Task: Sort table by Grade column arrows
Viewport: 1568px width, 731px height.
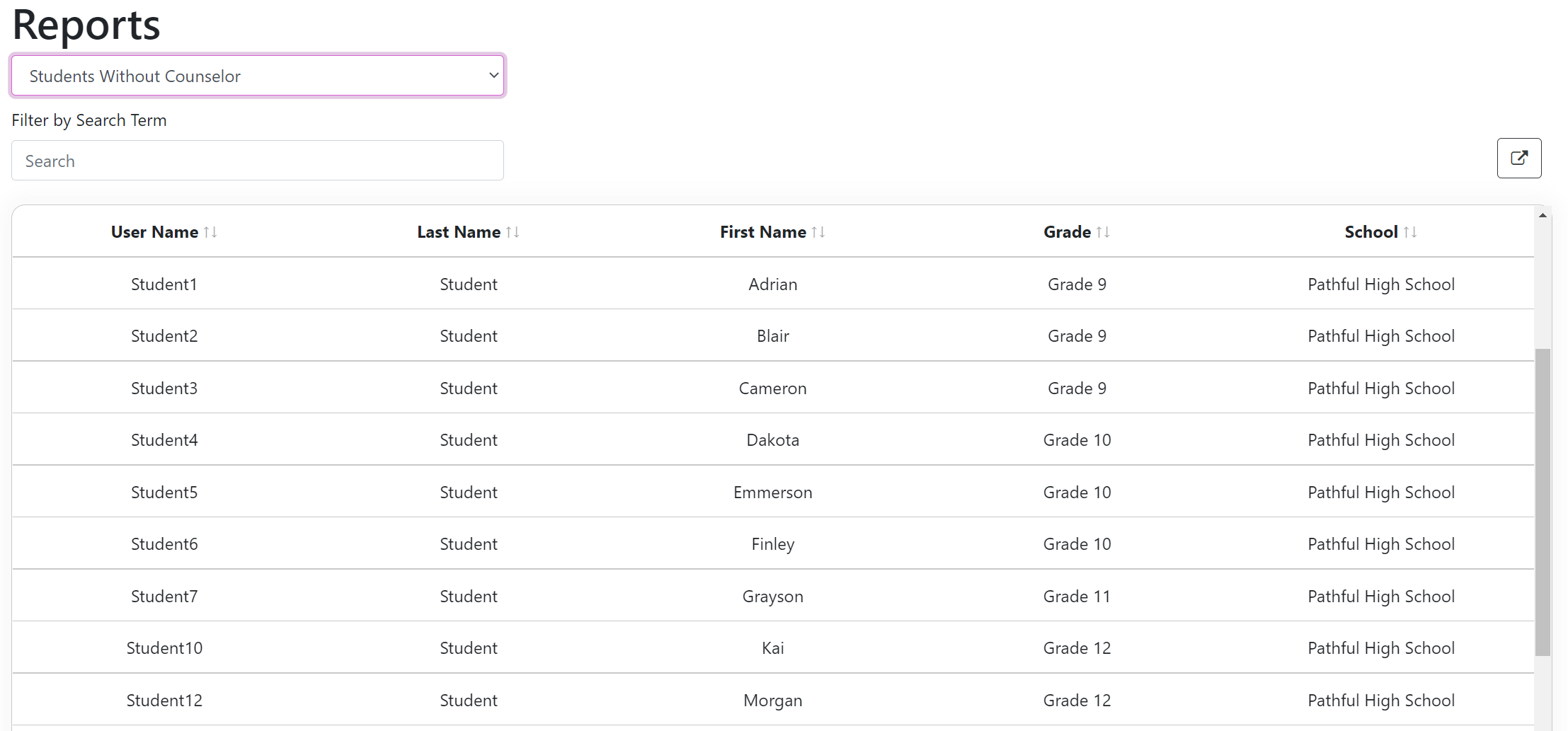Action: coord(1103,232)
